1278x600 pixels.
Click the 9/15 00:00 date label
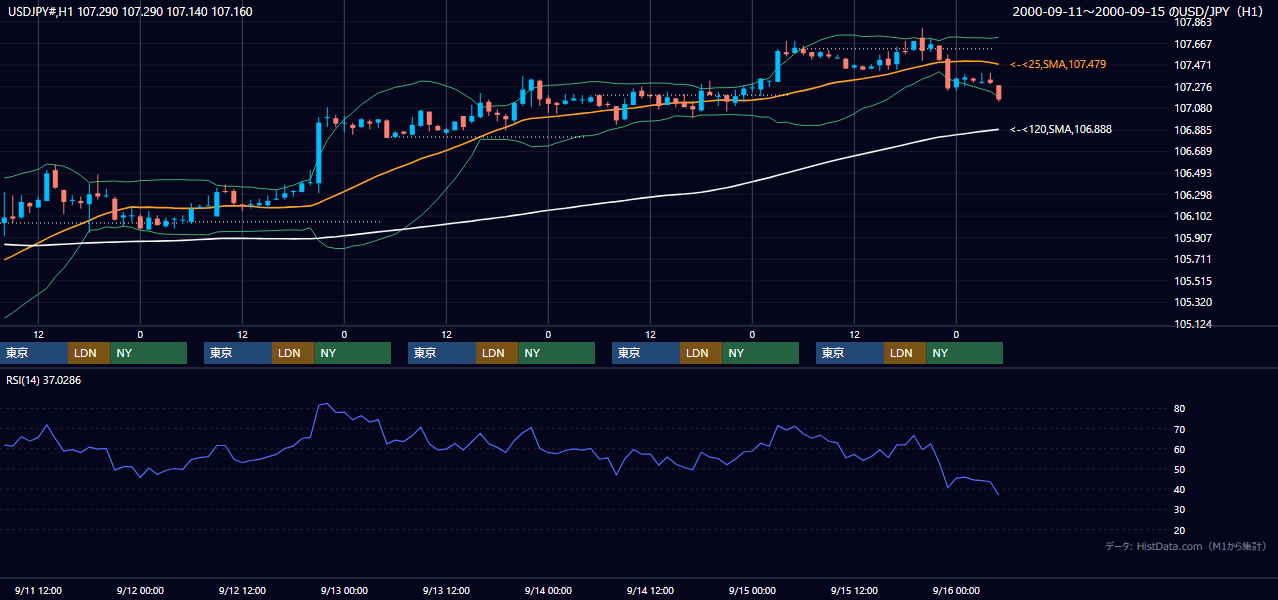pyautogui.click(x=752, y=590)
